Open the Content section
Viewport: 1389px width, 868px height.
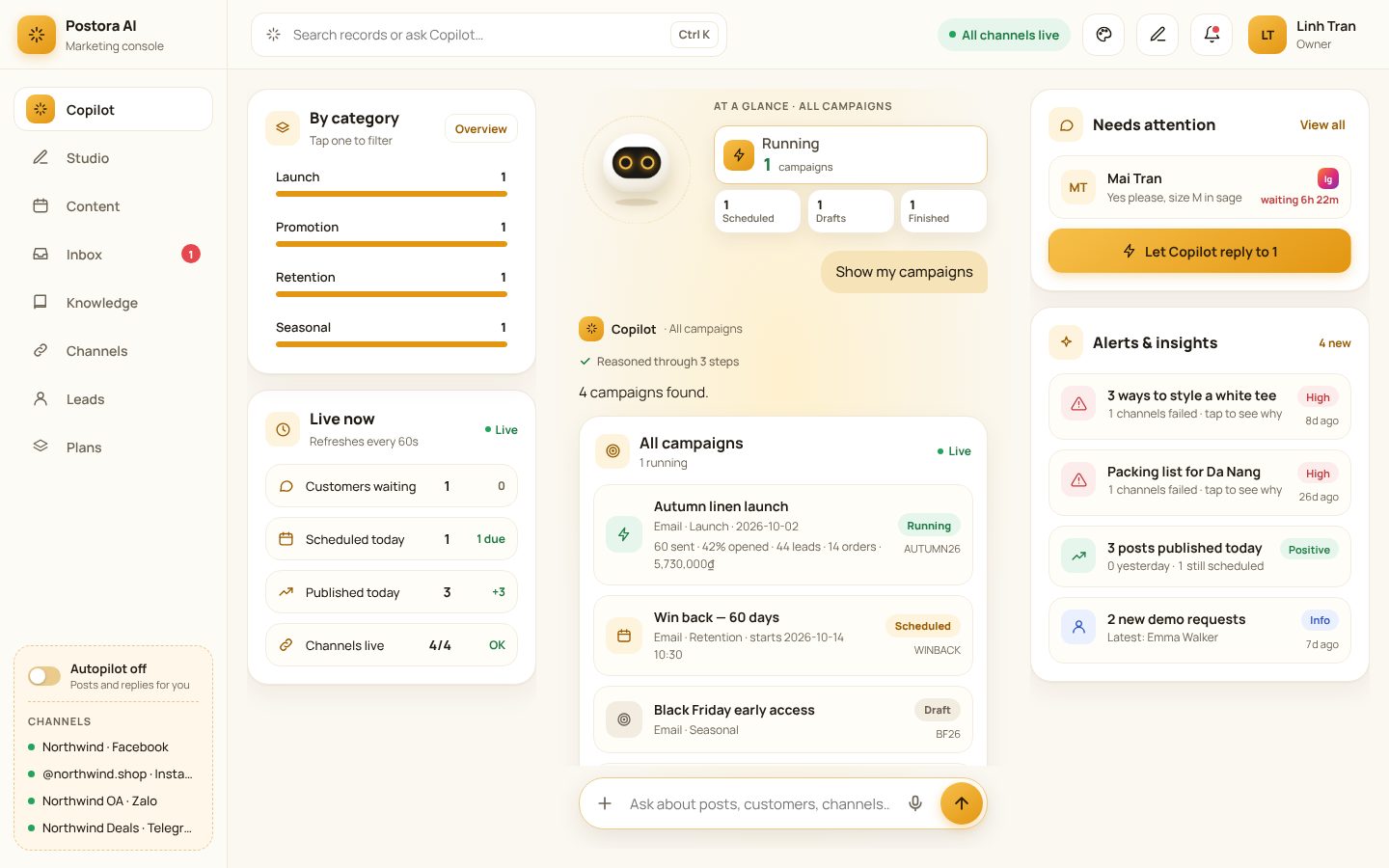coord(113,206)
